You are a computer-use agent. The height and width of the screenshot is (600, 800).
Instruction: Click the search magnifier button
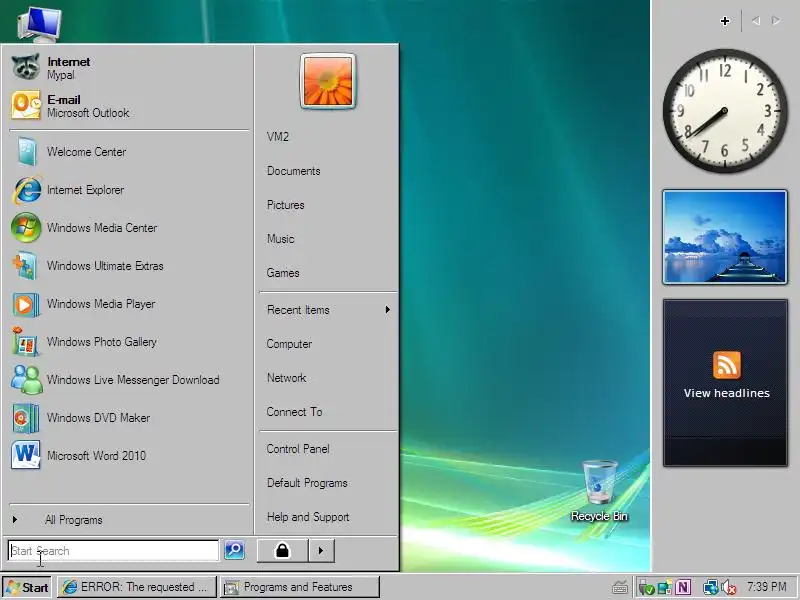coord(234,550)
